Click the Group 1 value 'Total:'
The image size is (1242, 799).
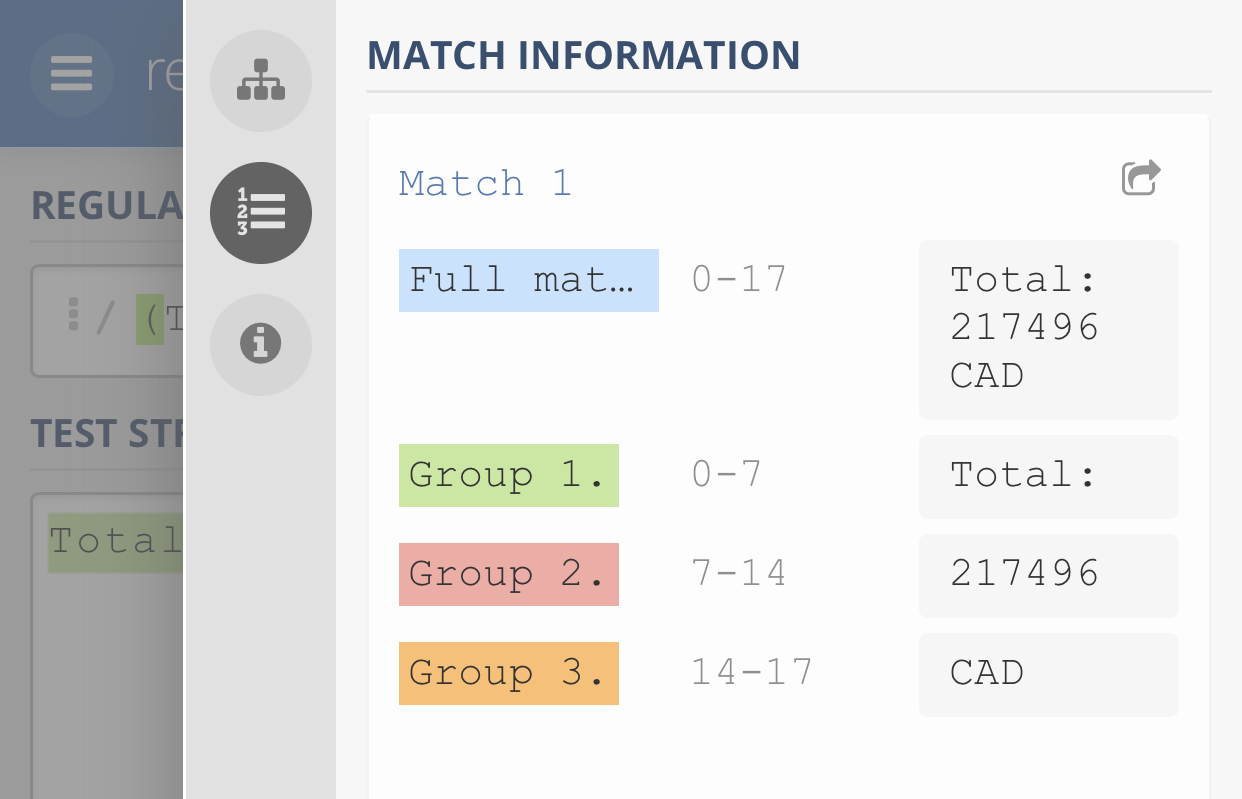pyautogui.click(x=1048, y=476)
